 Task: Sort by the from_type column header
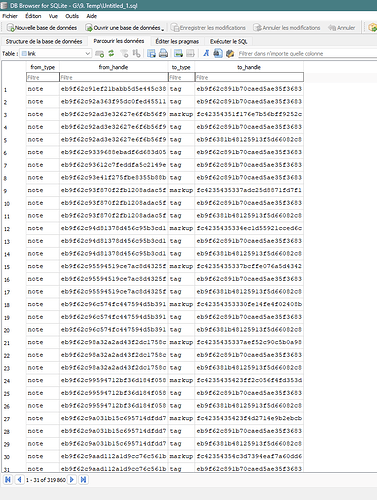tap(43, 67)
